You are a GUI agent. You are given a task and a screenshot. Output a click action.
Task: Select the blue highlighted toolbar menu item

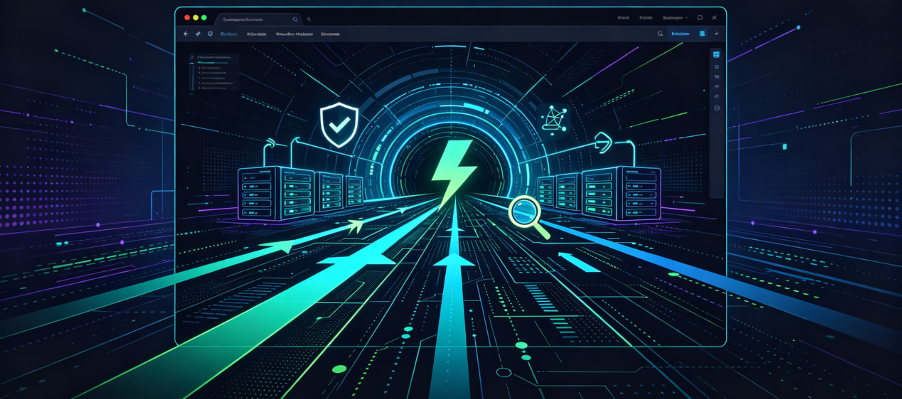230,34
